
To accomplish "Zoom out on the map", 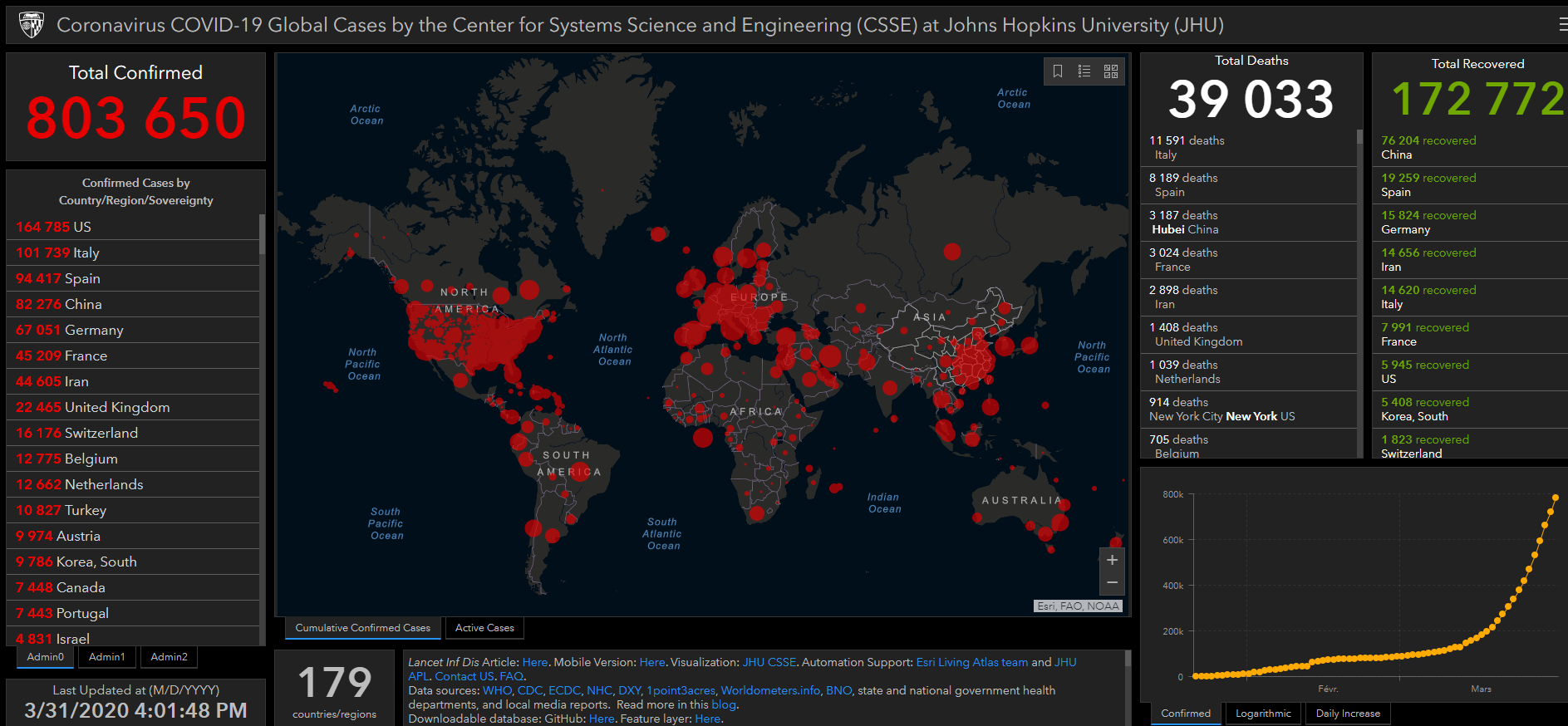I will pos(1112,583).
